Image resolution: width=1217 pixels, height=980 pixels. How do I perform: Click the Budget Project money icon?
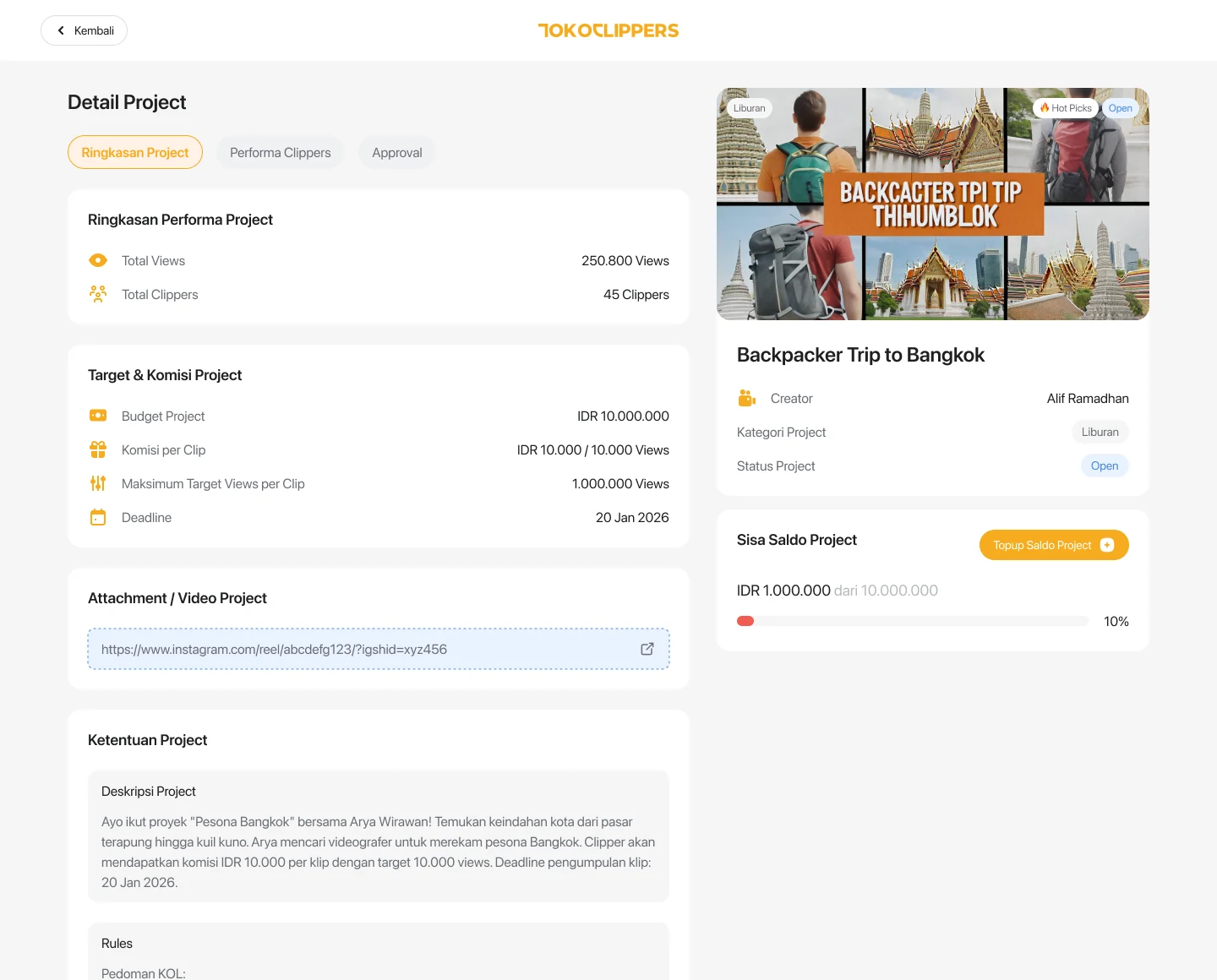(x=98, y=416)
